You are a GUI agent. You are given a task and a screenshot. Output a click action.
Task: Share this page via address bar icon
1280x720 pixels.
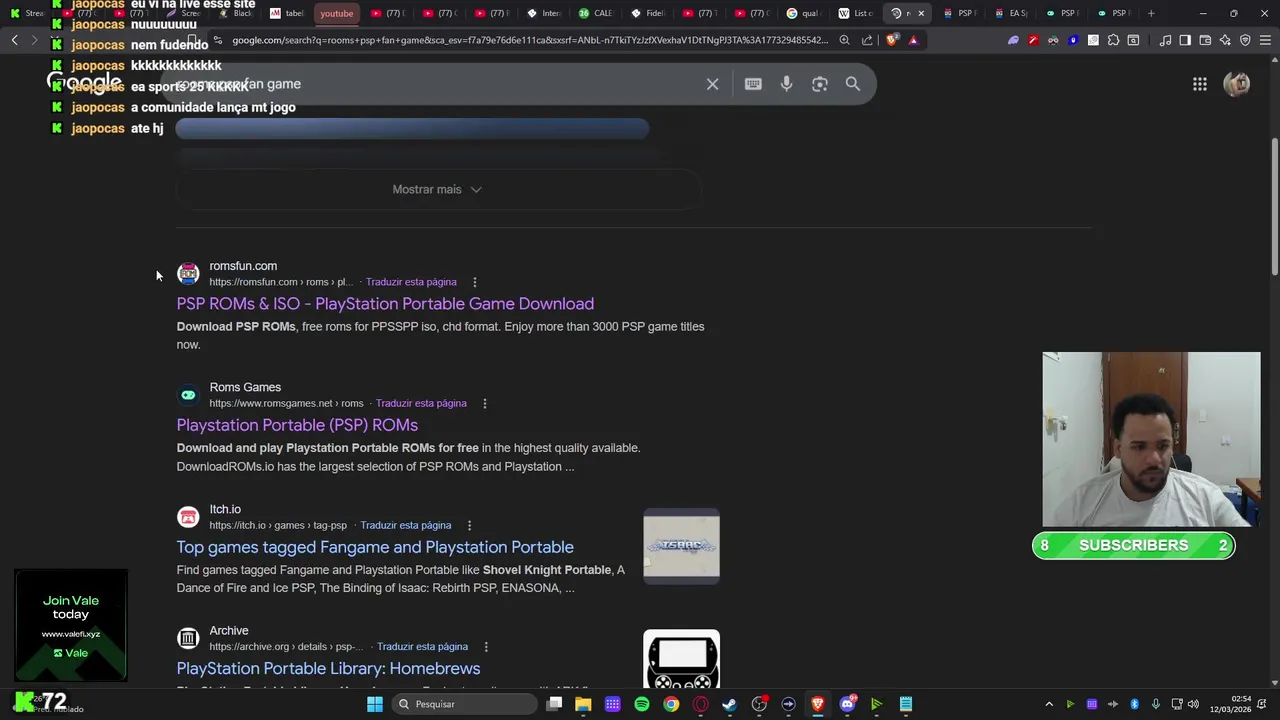pos(868,40)
